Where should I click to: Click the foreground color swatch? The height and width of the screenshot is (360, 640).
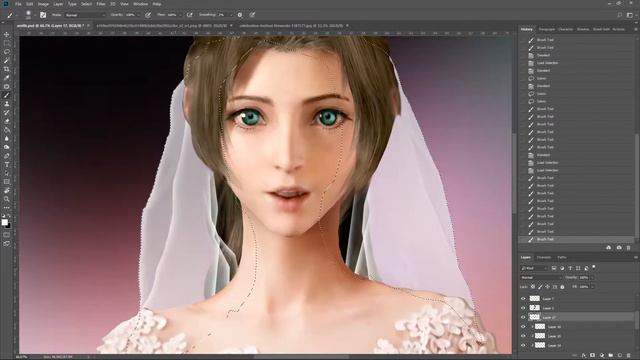click(x=4, y=222)
